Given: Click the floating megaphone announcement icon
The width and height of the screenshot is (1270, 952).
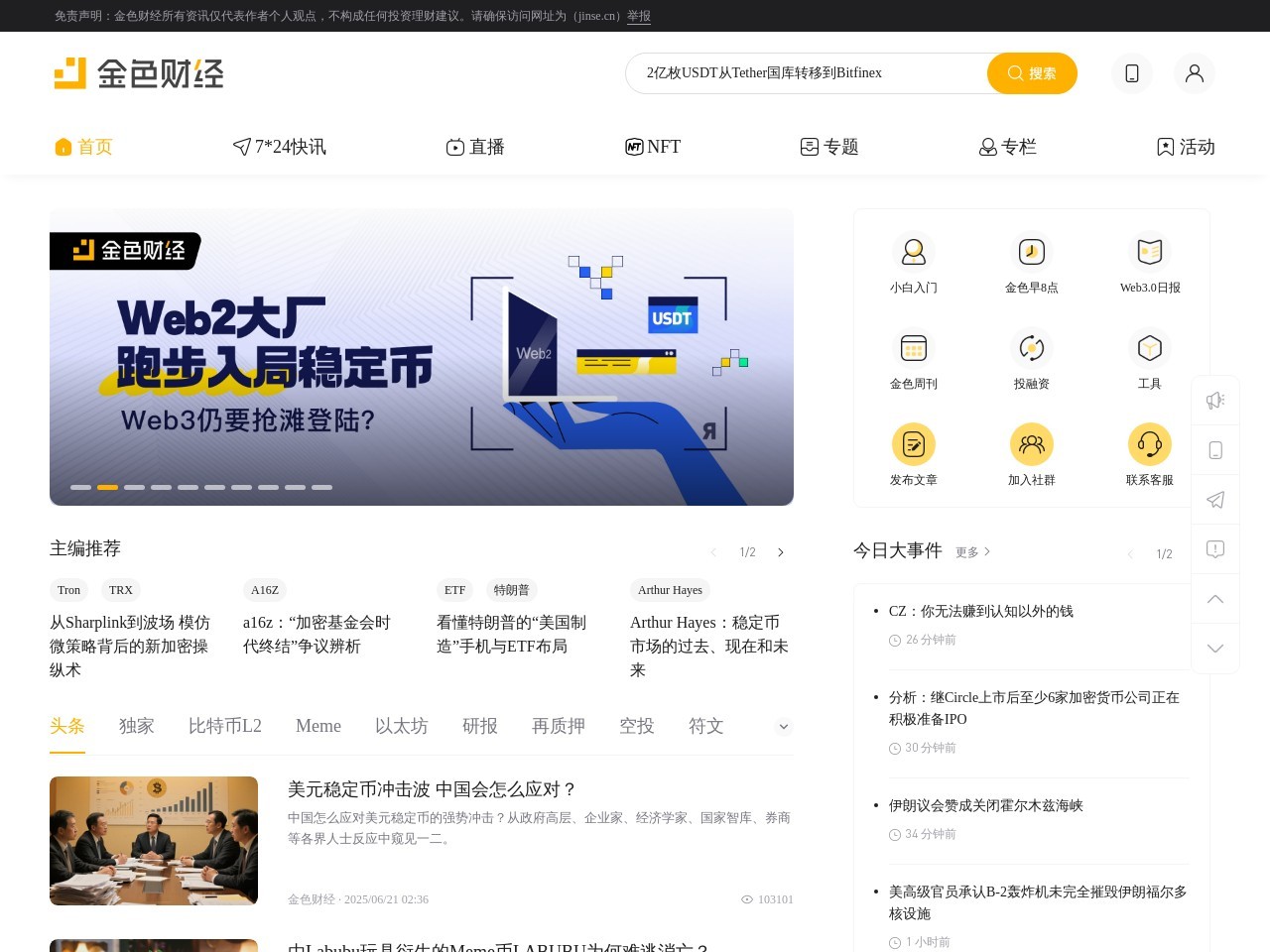Looking at the screenshot, I should coord(1215,401).
